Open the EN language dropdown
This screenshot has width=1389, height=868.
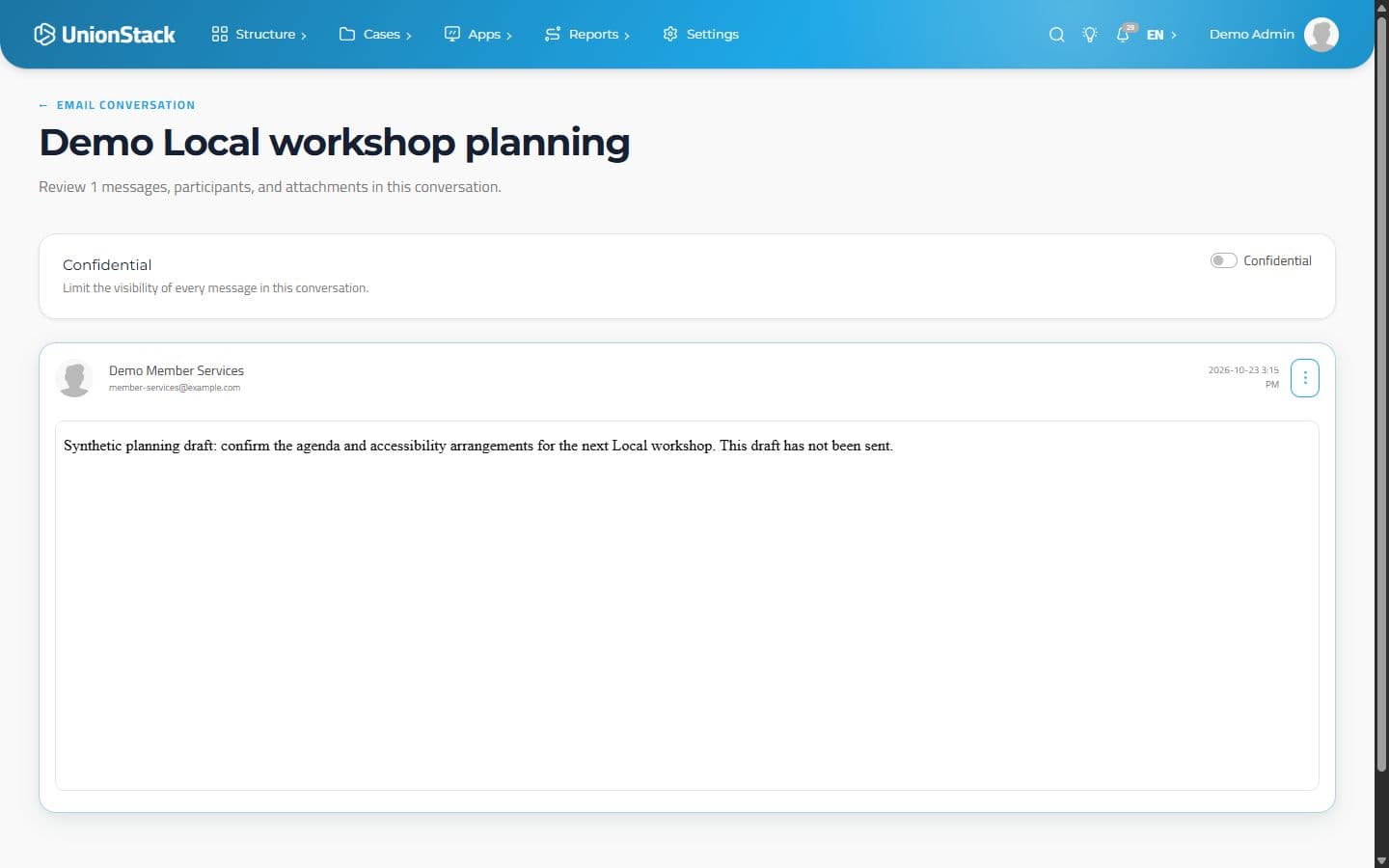(1161, 35)
